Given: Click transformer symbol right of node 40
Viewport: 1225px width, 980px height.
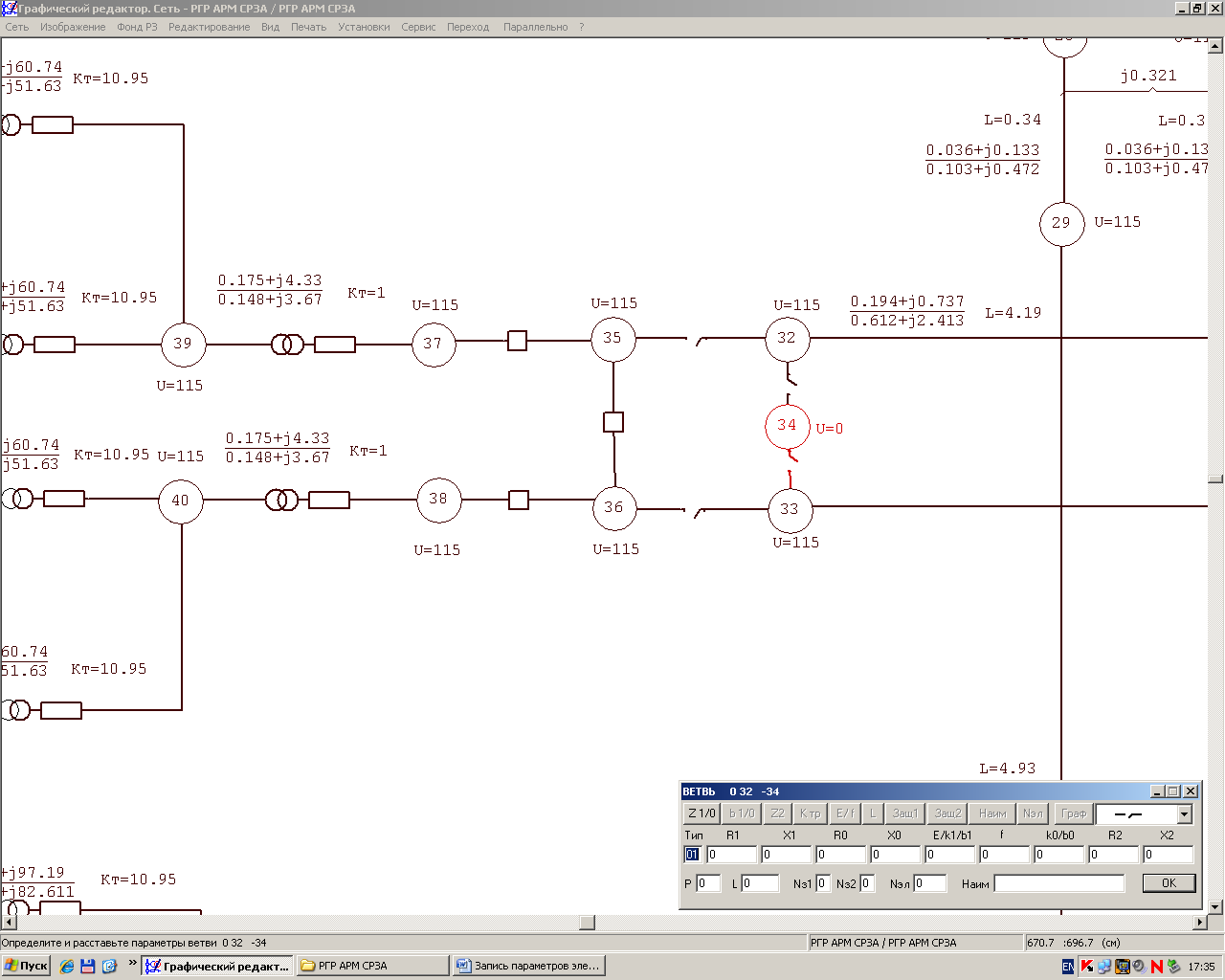Looking at the screenshot, I should (x=282, y=500).
